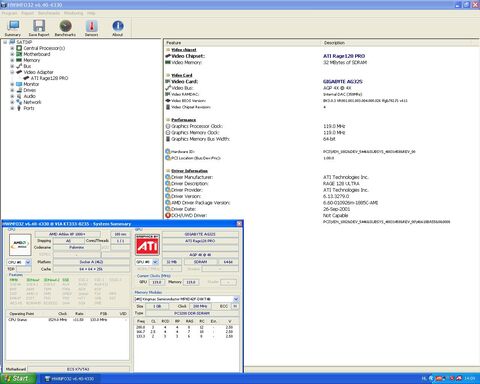This screenshot has height=384, width=480.
Task: Click the Bus tree icon
Action: 19,66
